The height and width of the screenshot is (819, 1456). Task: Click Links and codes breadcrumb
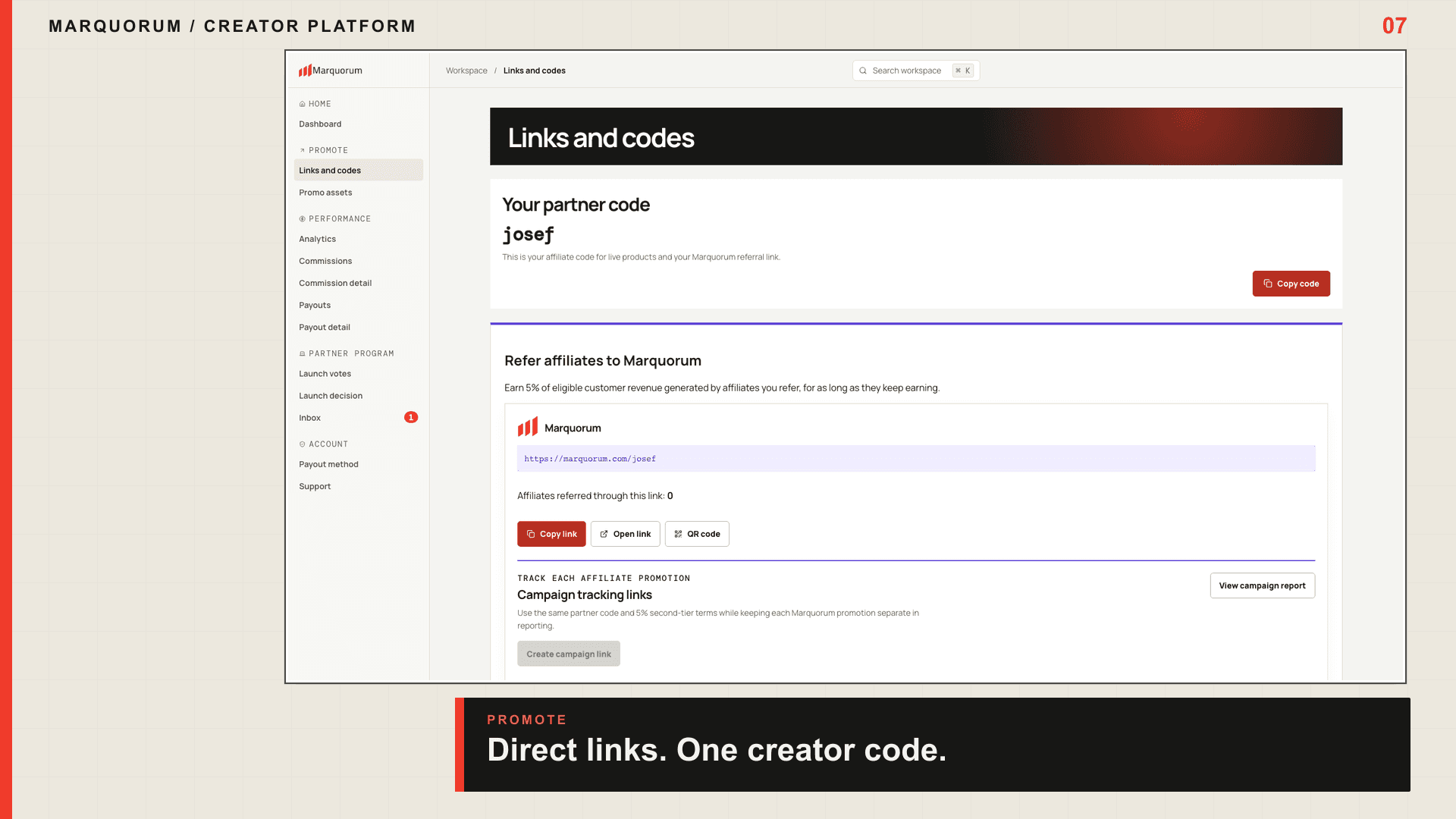click(x=535, y=71)
